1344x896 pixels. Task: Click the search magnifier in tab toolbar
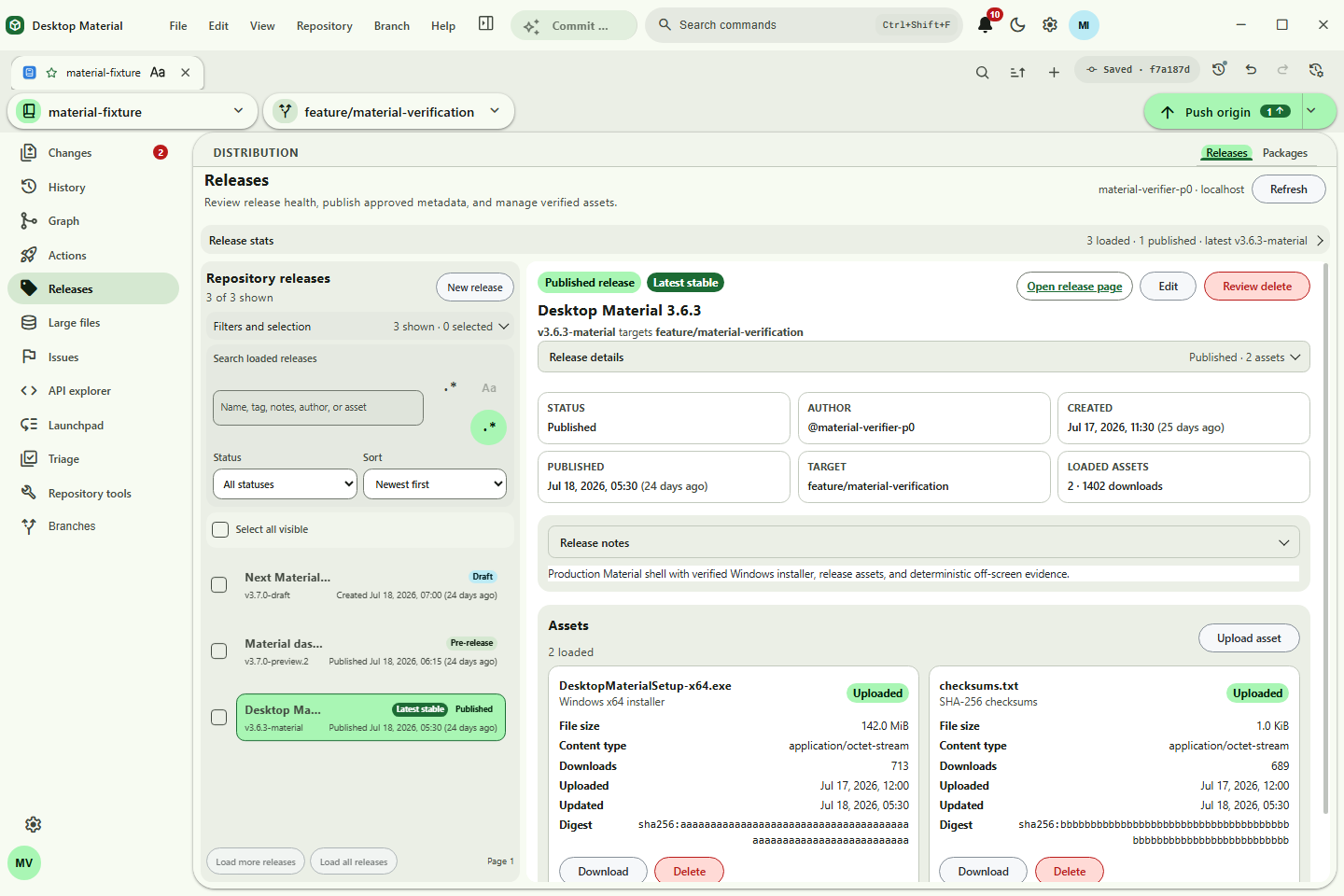tap(982, 72)
